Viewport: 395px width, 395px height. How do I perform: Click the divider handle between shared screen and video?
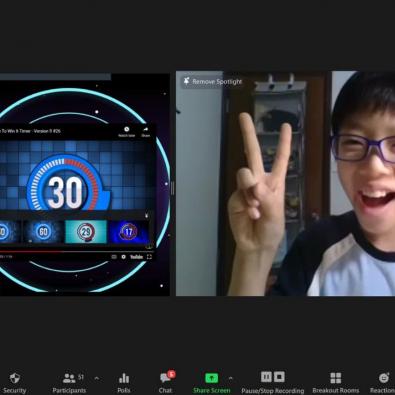(172, 188)
